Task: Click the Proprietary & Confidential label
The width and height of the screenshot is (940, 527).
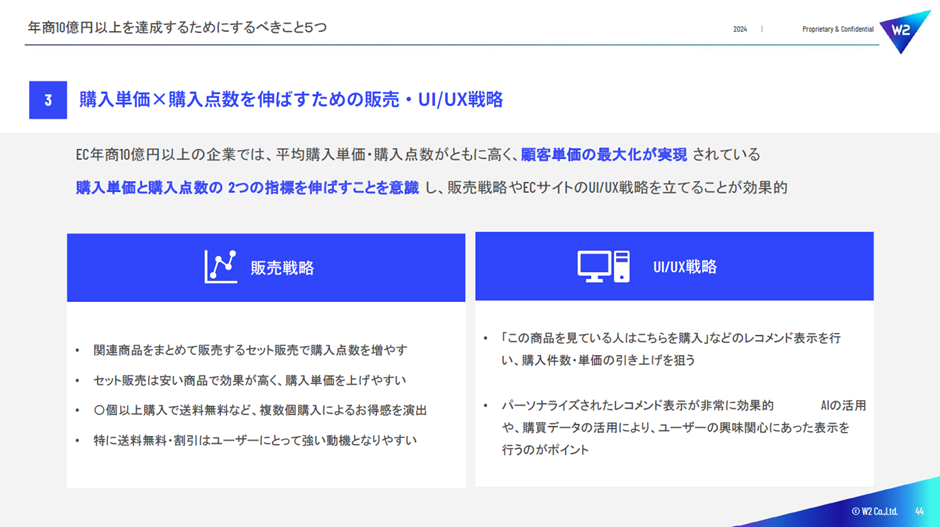Action: click(x=837, y=29)
